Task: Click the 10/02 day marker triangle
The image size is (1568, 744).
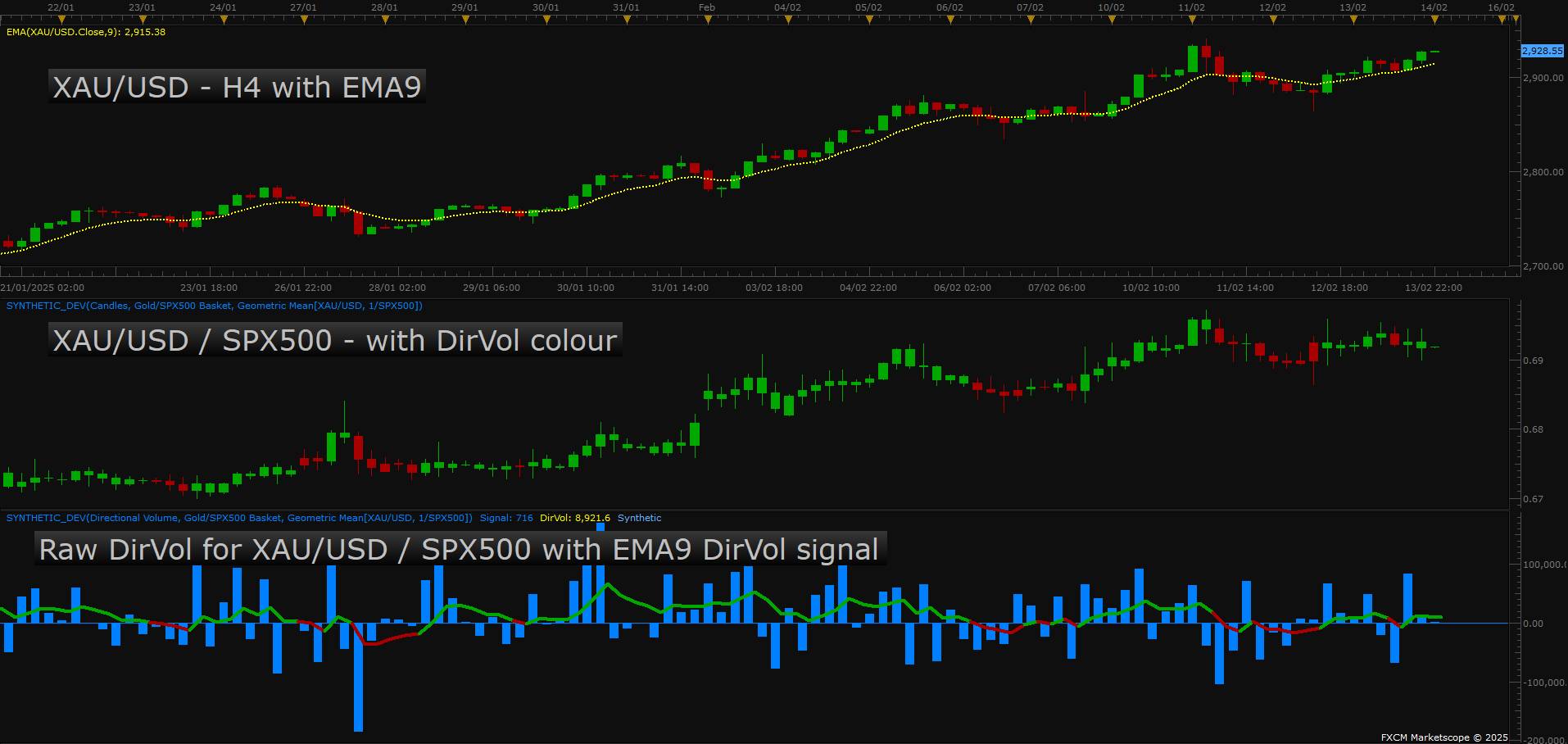Action: coord(1112,20)
